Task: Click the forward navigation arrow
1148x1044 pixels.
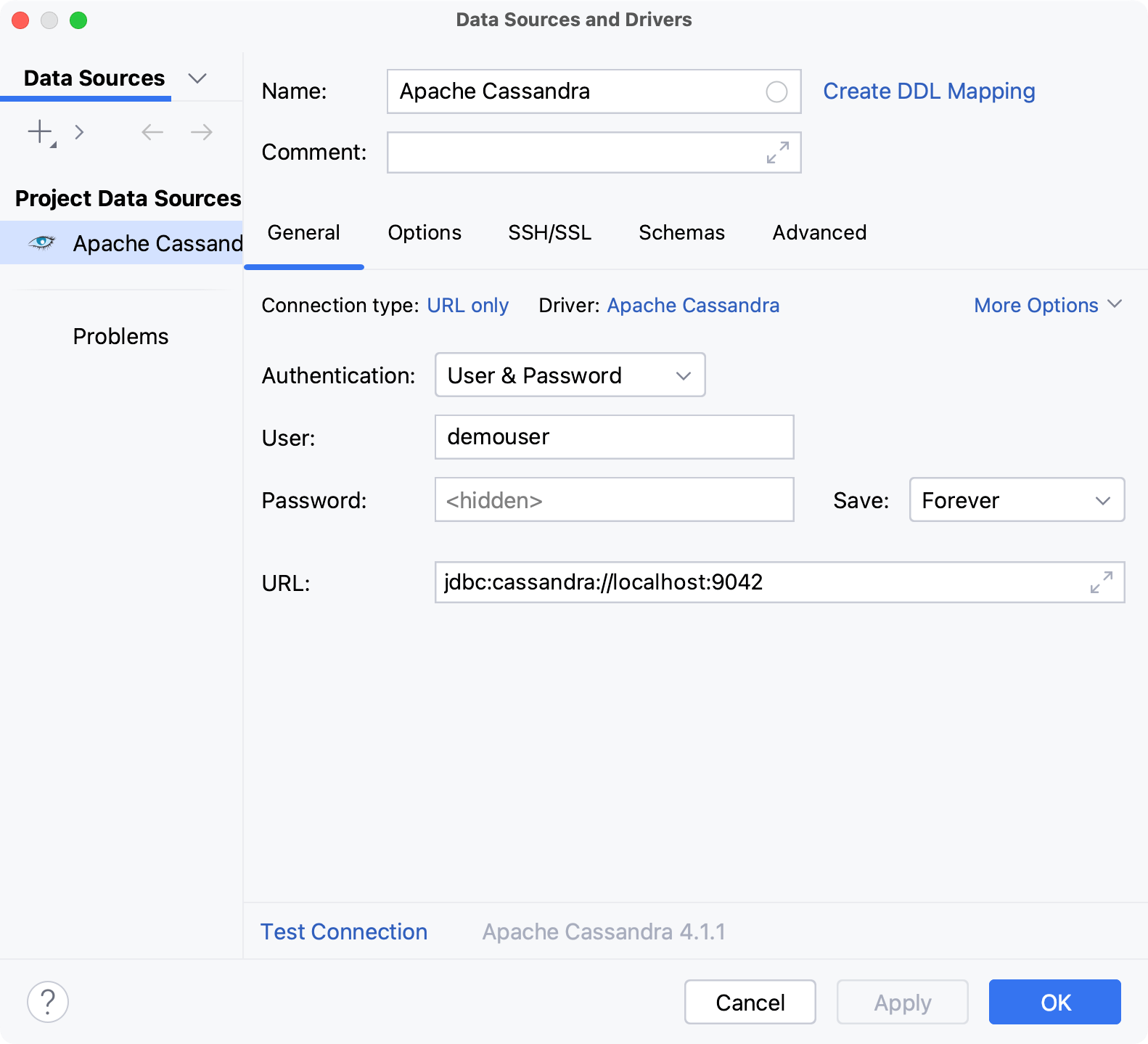Action: pyautogui.click(x=201, y=132)
